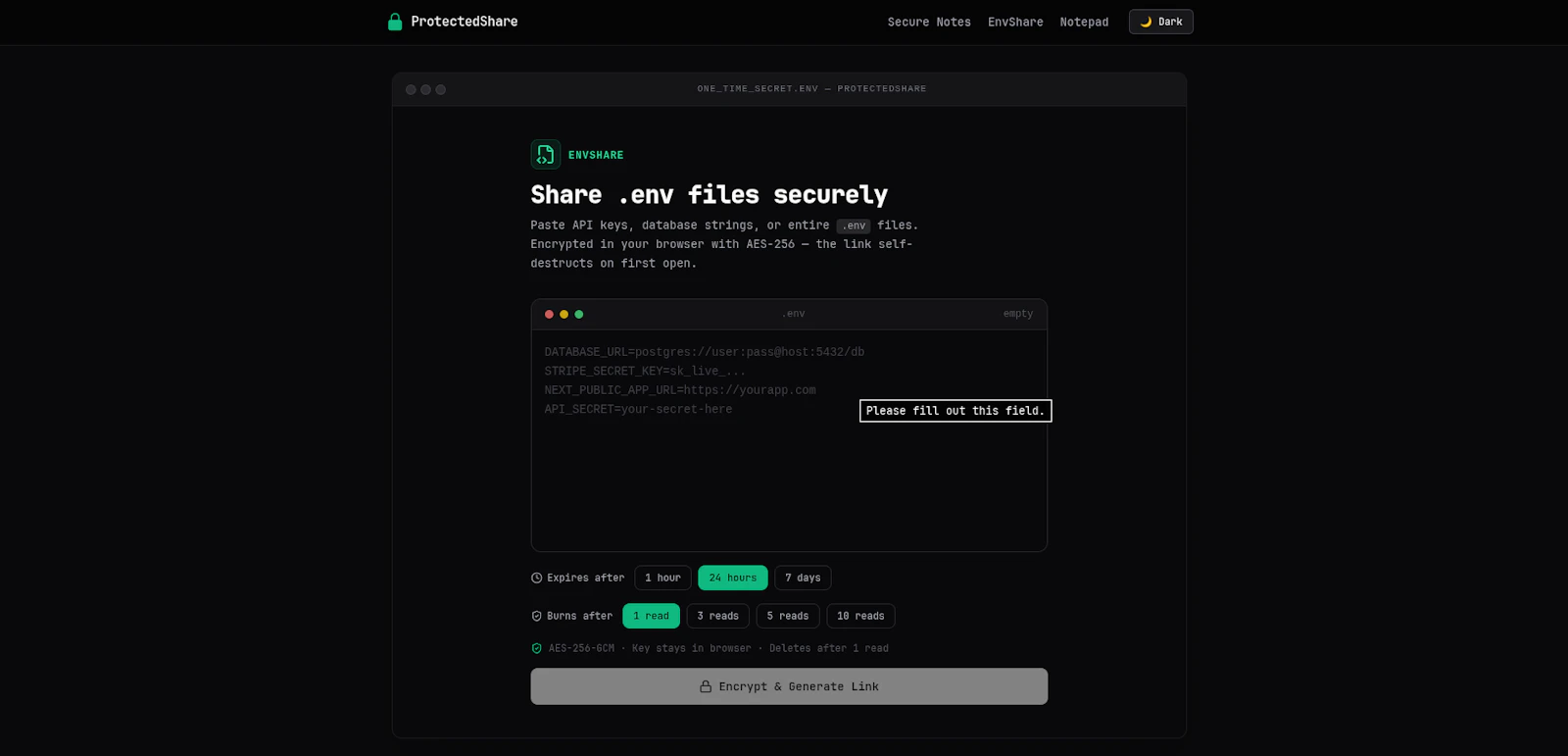Open the ProtectedShare home link text
The height and width of the screenshot is (756, 1568).
click(465, 22)
